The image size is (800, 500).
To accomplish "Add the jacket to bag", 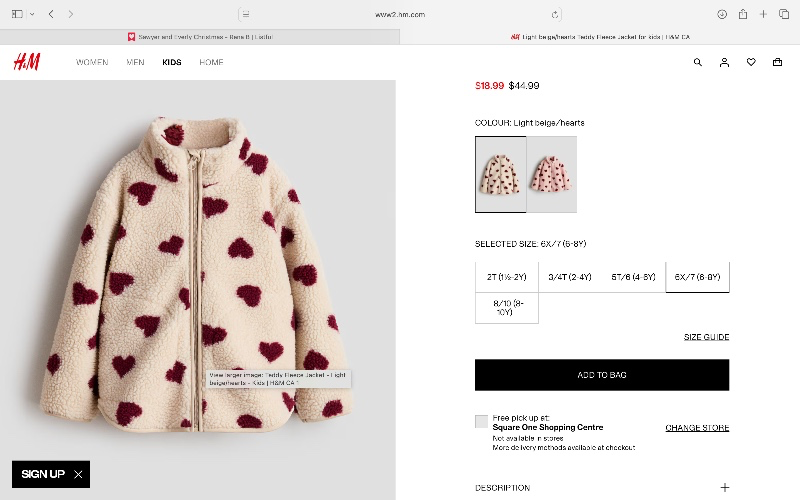I will pyautogui.click(x=602, y=375).
